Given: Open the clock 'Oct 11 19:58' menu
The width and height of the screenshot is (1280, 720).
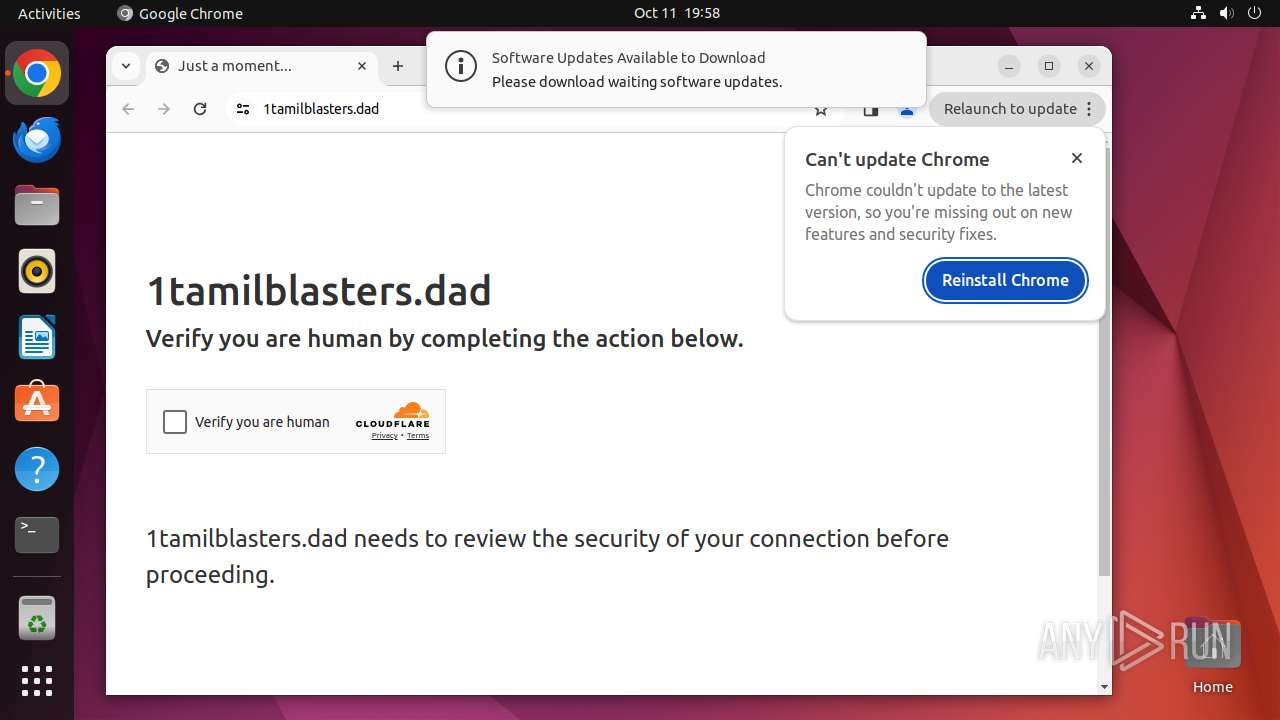Looking at the screenshot, I should tap(677, 13).
